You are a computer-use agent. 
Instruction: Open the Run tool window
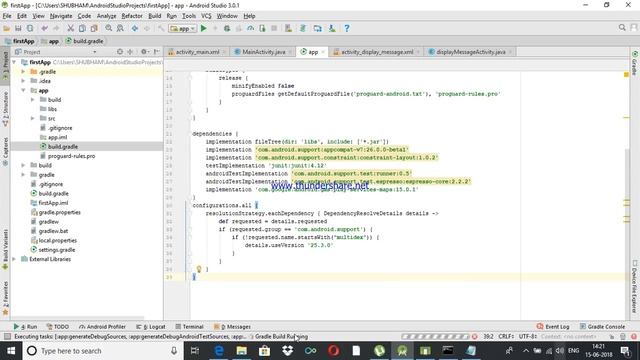pos(25,327)
